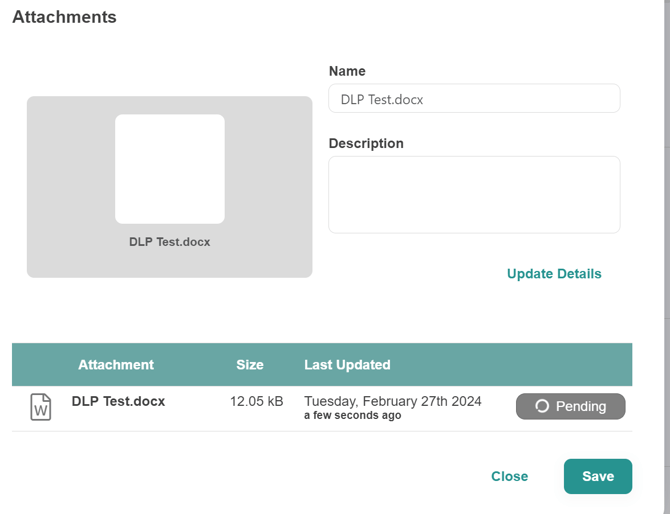This screenshot has height=514, width=670.
Task: Click the Last Updated column header
Action: (347, 365)
